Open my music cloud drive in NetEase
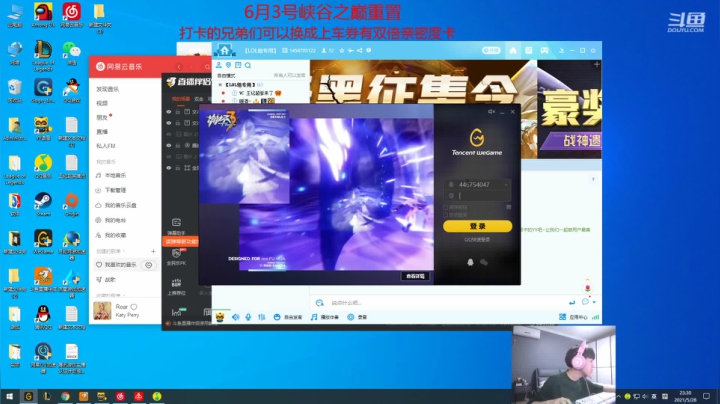Image resolution: width=720 pixels, height=404 pixels. tap(116, 205)
